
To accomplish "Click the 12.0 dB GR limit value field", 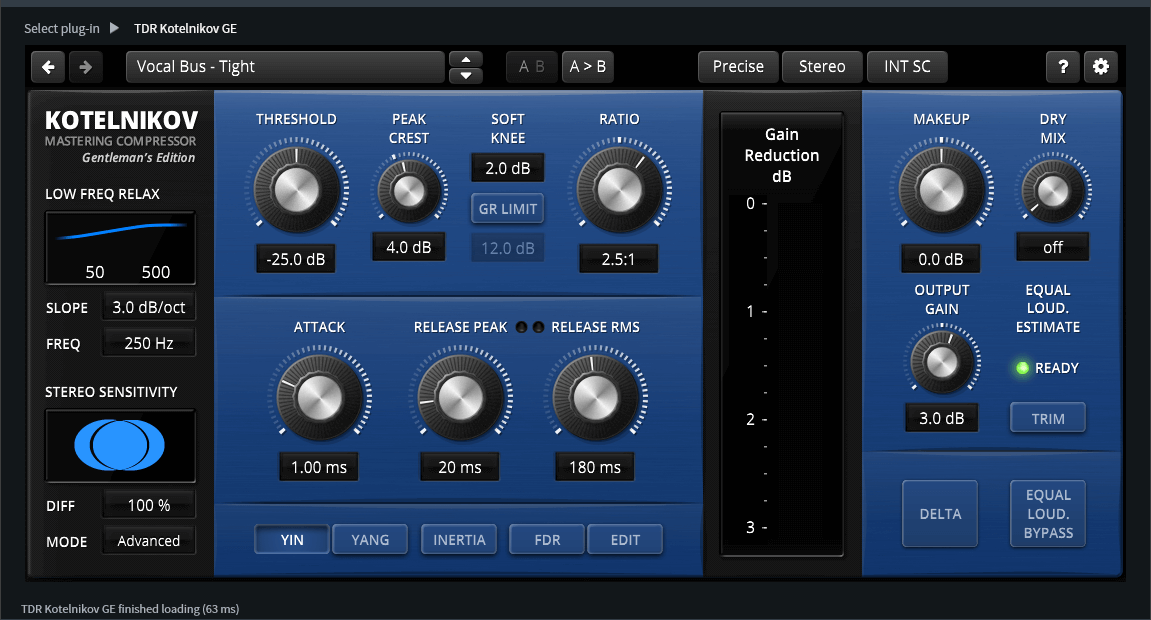I will click(507, 248).
